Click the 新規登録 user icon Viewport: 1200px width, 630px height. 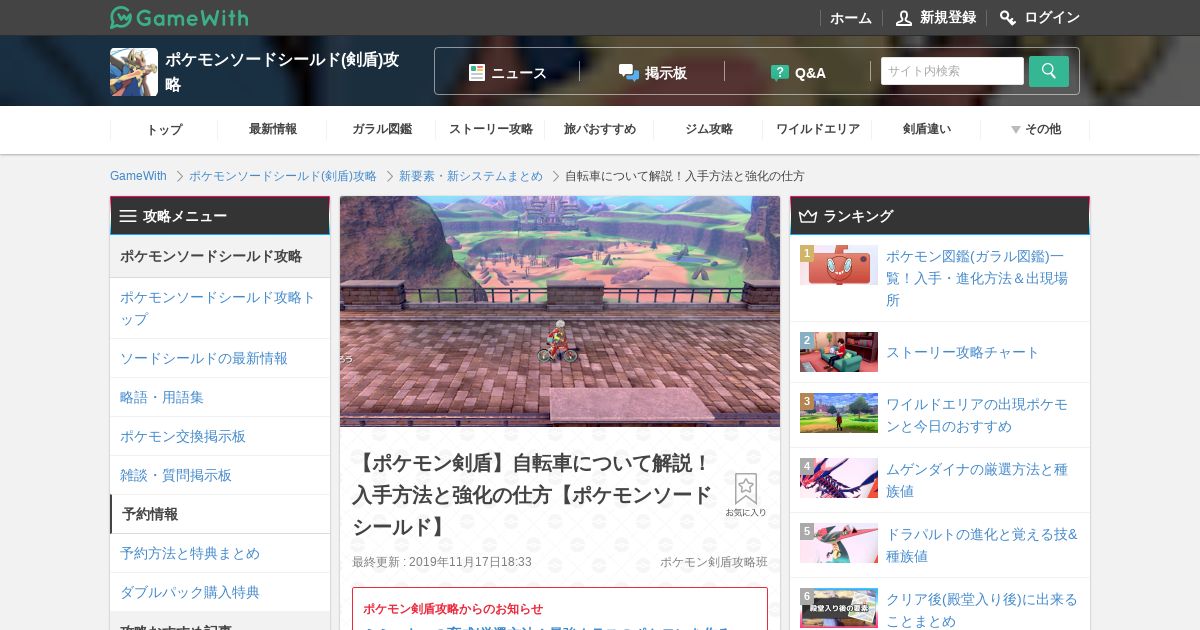tap(904, 18)
